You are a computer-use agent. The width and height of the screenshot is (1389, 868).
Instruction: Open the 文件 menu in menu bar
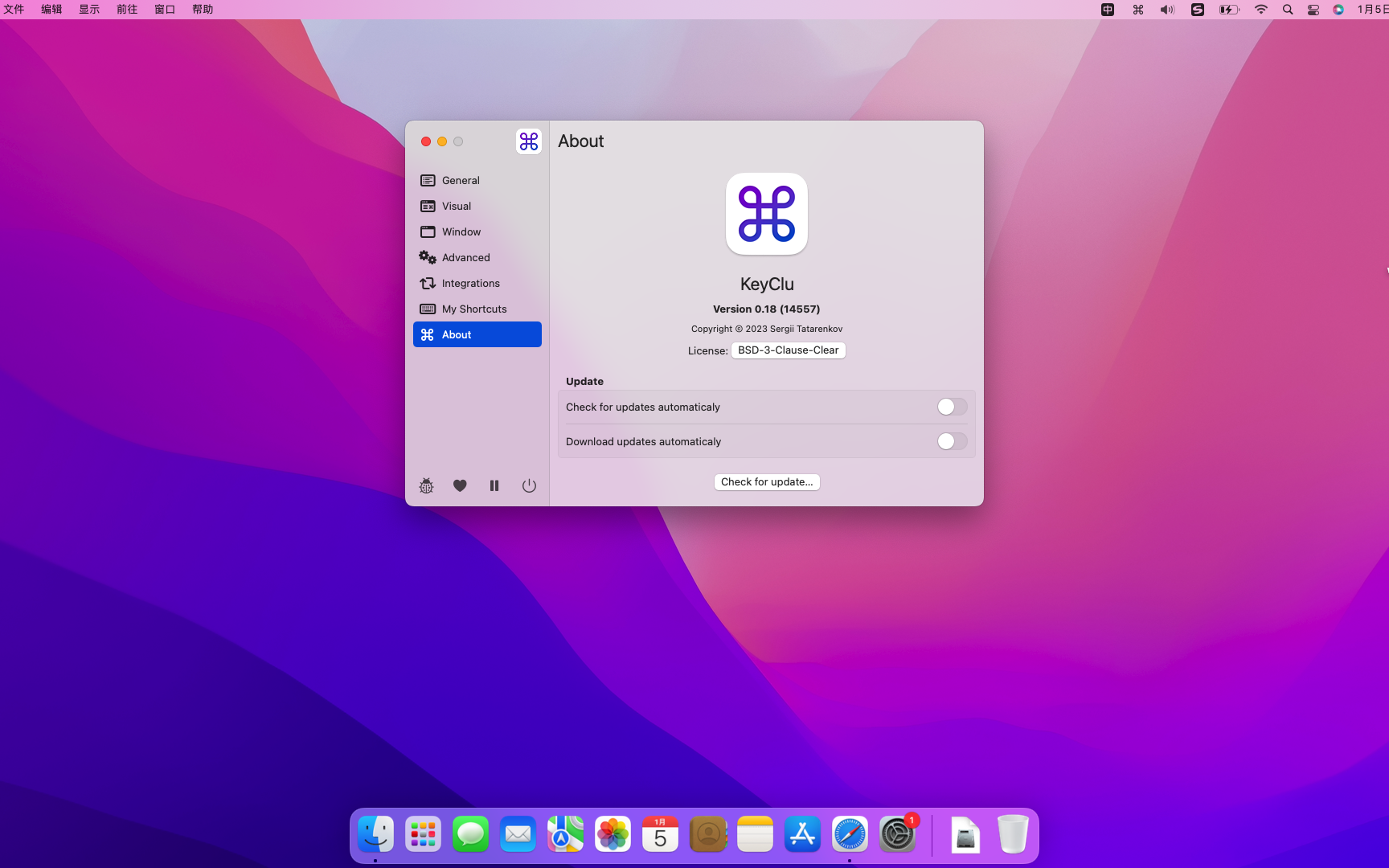(14, 10)
